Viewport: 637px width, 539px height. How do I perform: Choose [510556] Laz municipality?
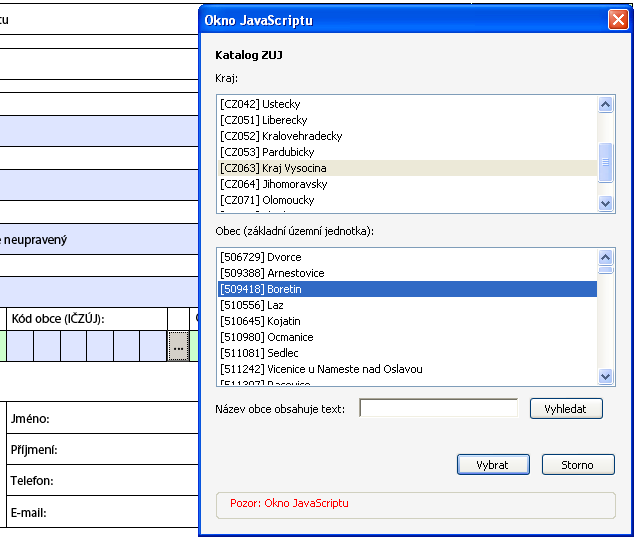pos(407,305)
